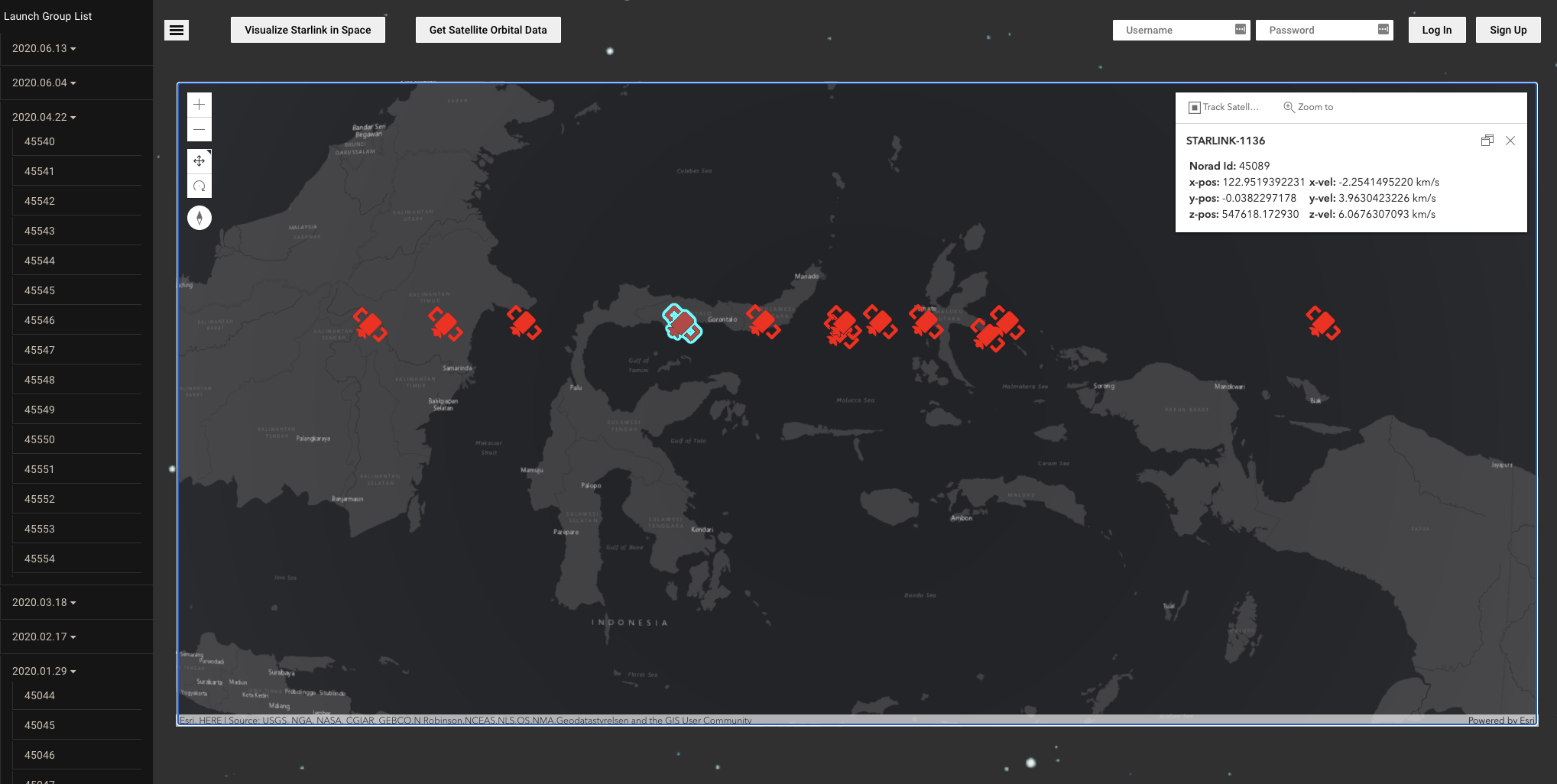Select satellite 45544 in the sidebar
Screen dimensions: 1557x784
40,260
